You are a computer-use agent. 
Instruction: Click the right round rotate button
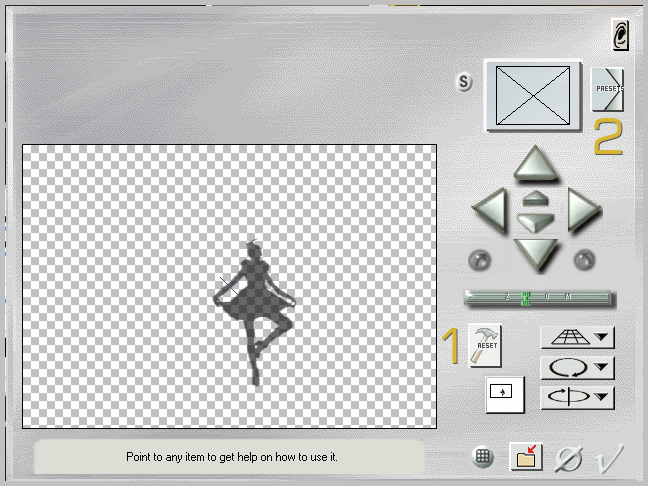coord(584,260)
